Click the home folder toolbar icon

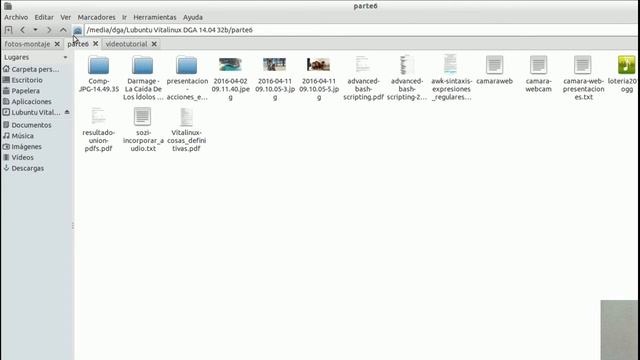78,30
